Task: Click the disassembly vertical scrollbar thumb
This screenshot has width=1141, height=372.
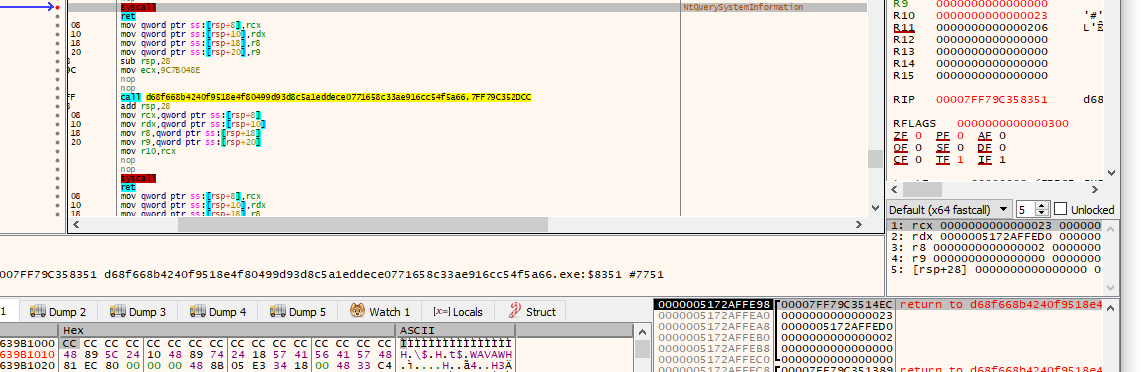Action: click(x=875, y=159)
